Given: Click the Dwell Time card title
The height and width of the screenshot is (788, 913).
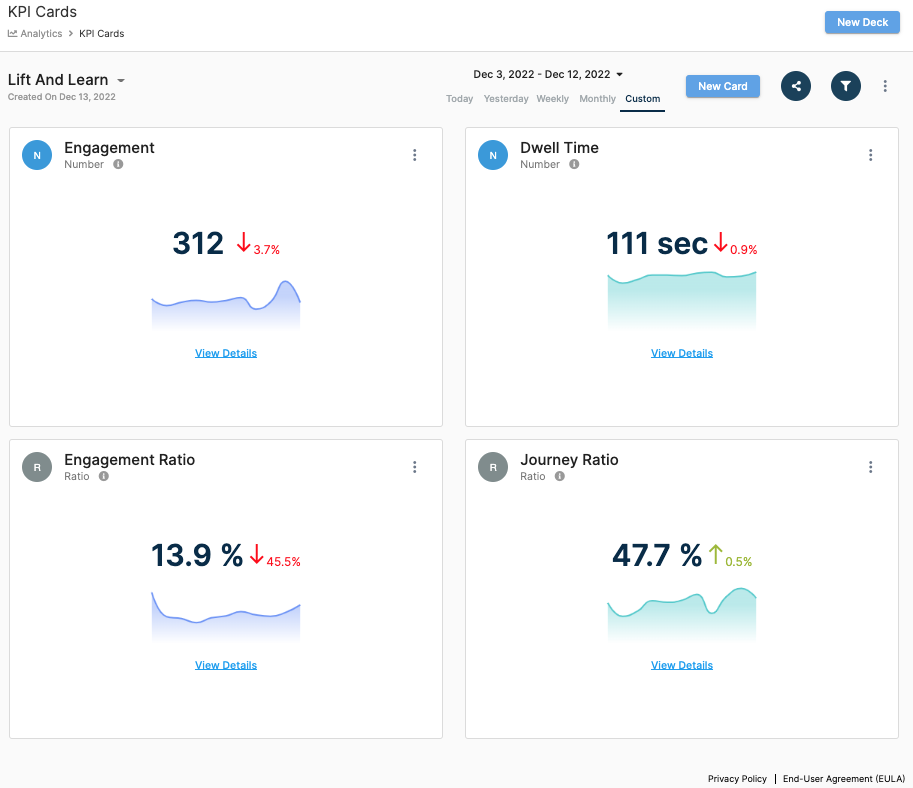Looking at the screenshot, I should [x=559, y=147].
